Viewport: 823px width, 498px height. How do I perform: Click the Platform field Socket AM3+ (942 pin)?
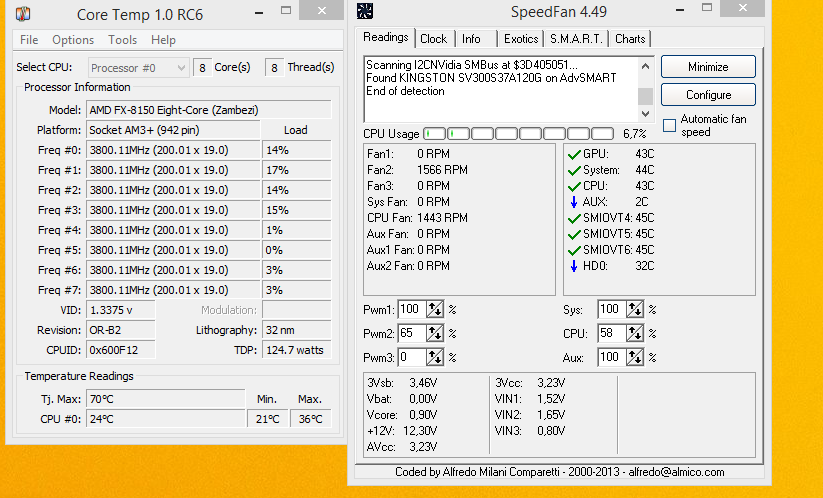click(x=173, y=130)
